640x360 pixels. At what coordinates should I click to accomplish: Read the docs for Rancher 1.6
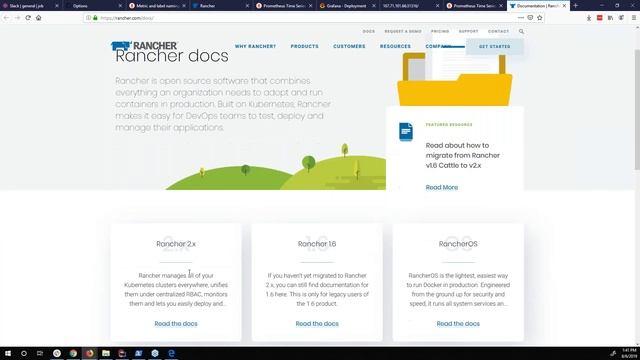pyautogui.click(x=317, y=324)
